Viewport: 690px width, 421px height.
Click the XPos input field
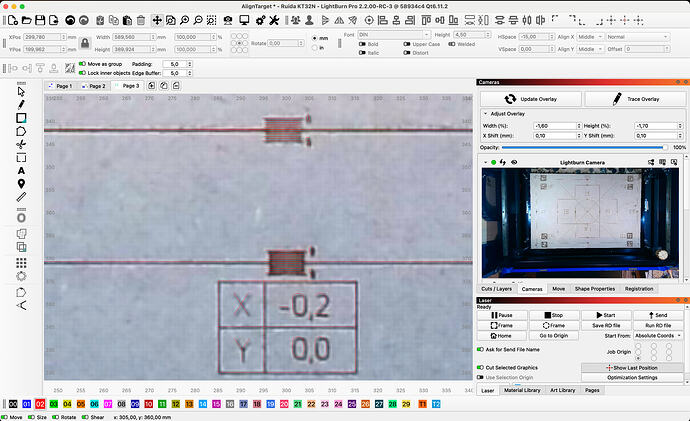(x=44, y=37)
